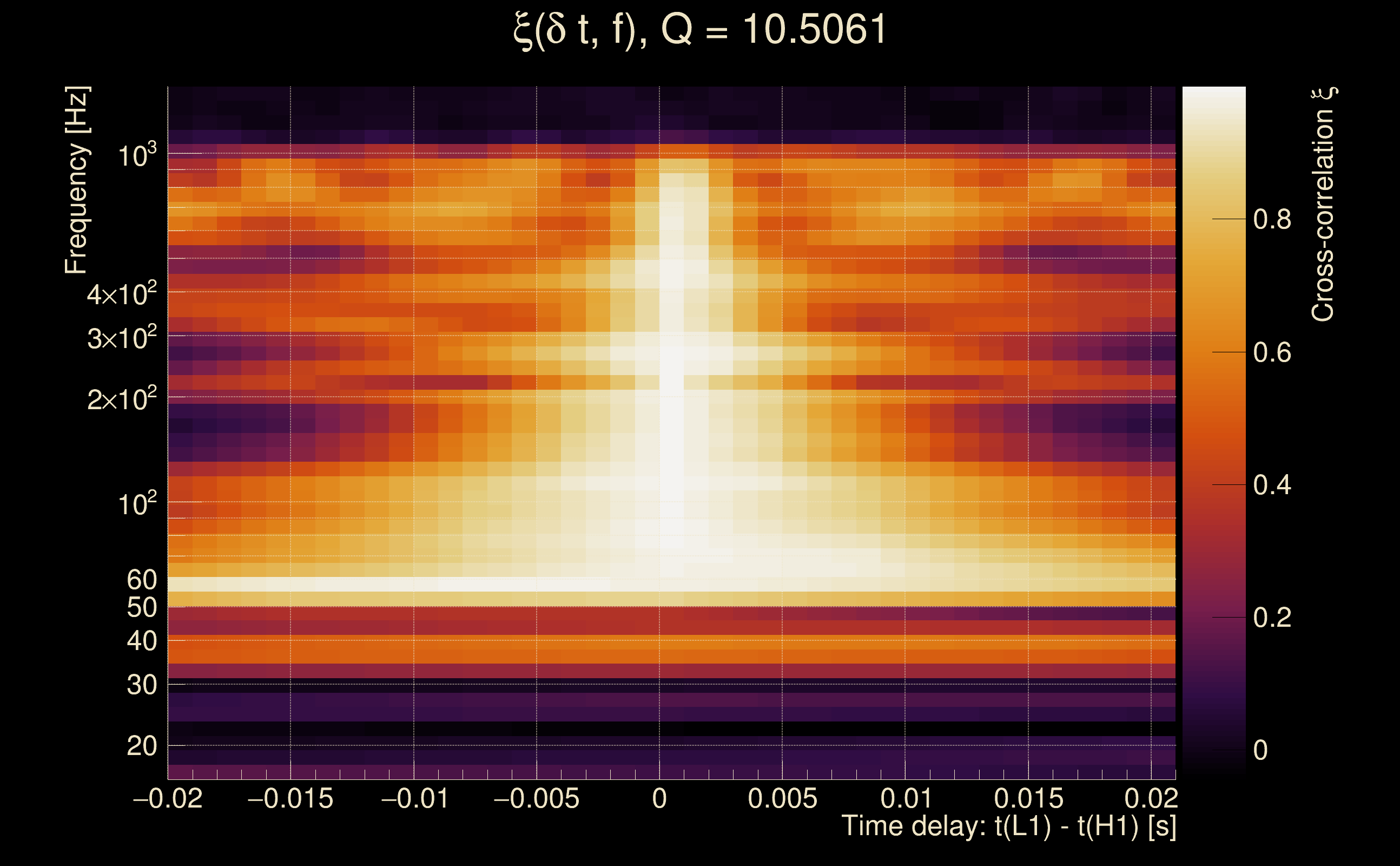Screen dimensions: 1400x866
Task: Click the 0.015 x-axis tick label
Action: coord(1028,798)
